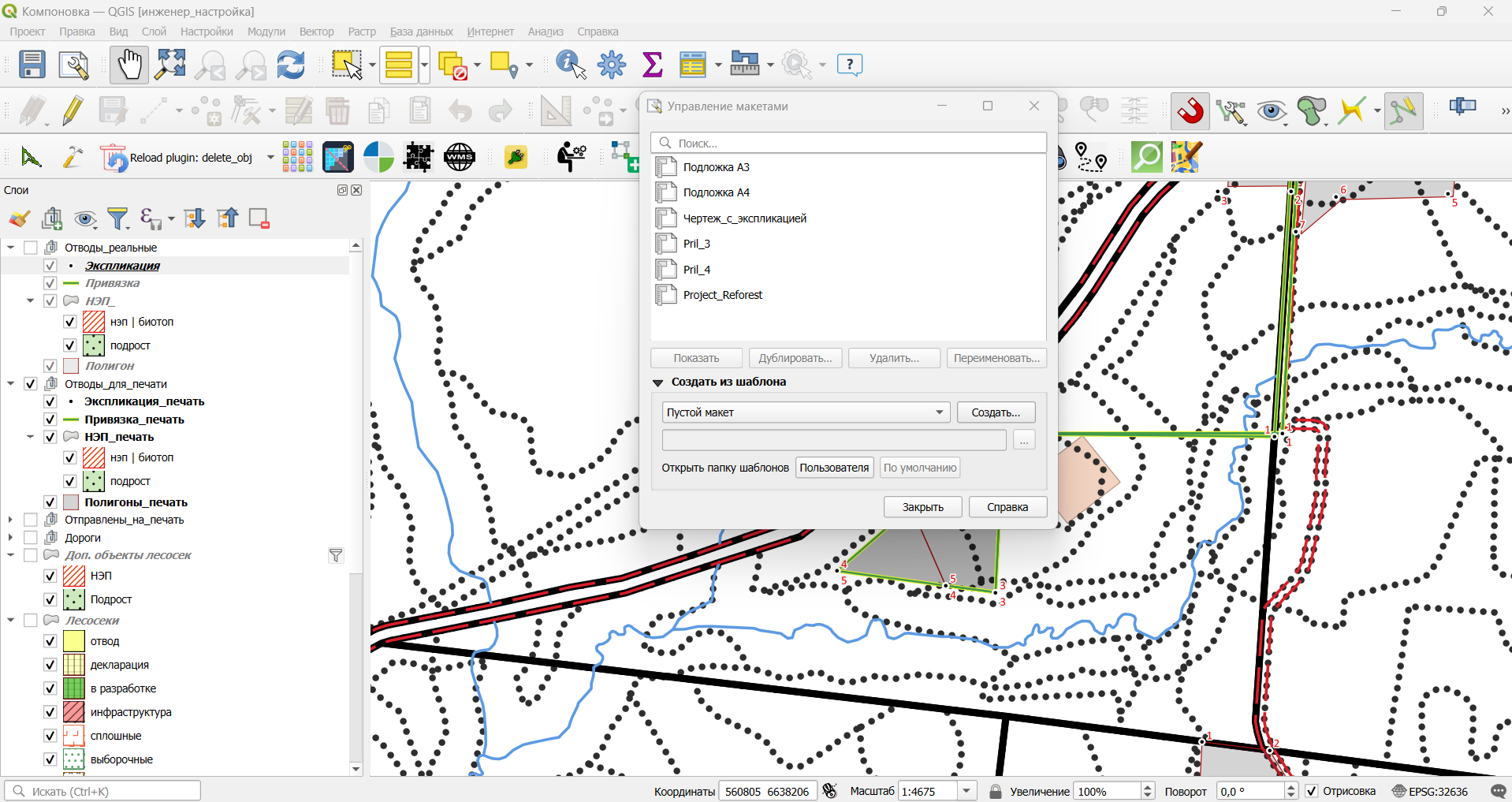Click the filter legend icon in Layers panel
The height and width of the screenshot is (802, 1512).
(x=118, y=218)
